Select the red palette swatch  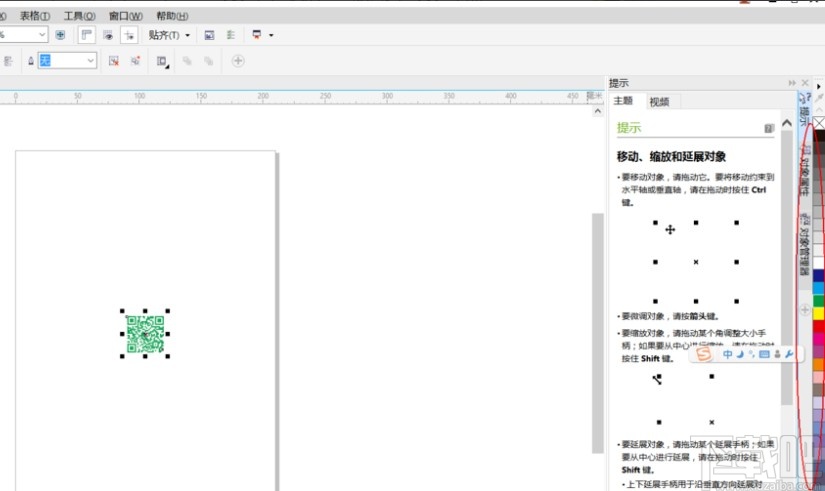pos(819,326)
